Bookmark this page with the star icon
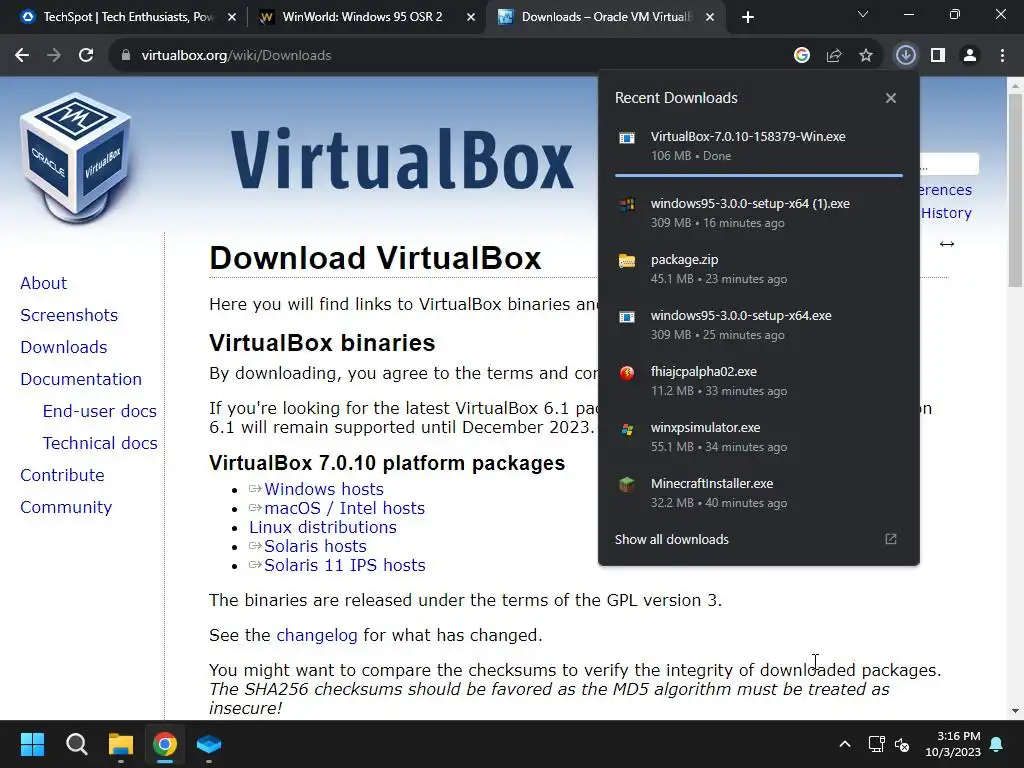 coord(866,56)
